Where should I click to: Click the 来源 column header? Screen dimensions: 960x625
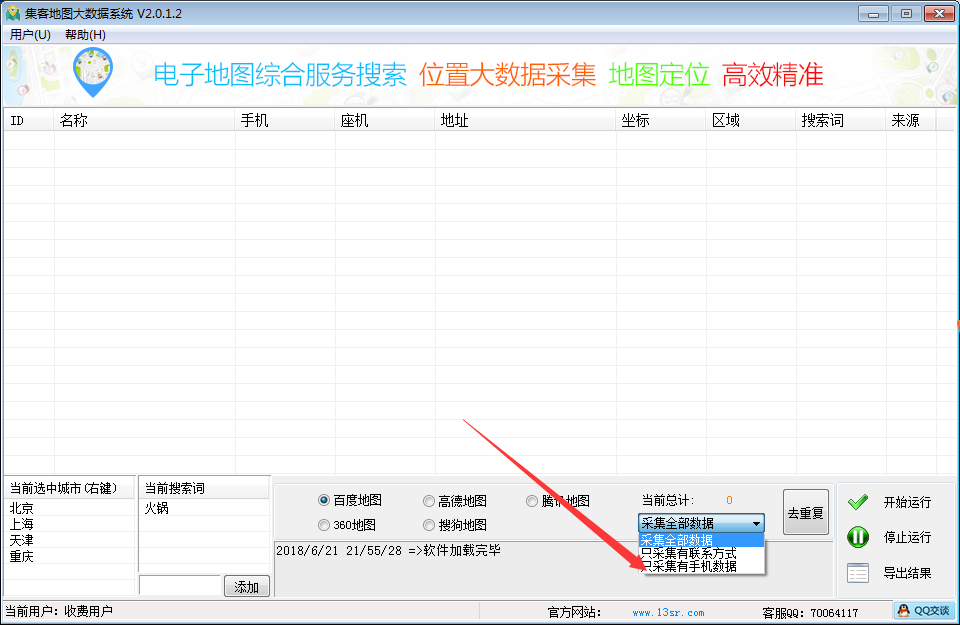click(x=911, y=121)
